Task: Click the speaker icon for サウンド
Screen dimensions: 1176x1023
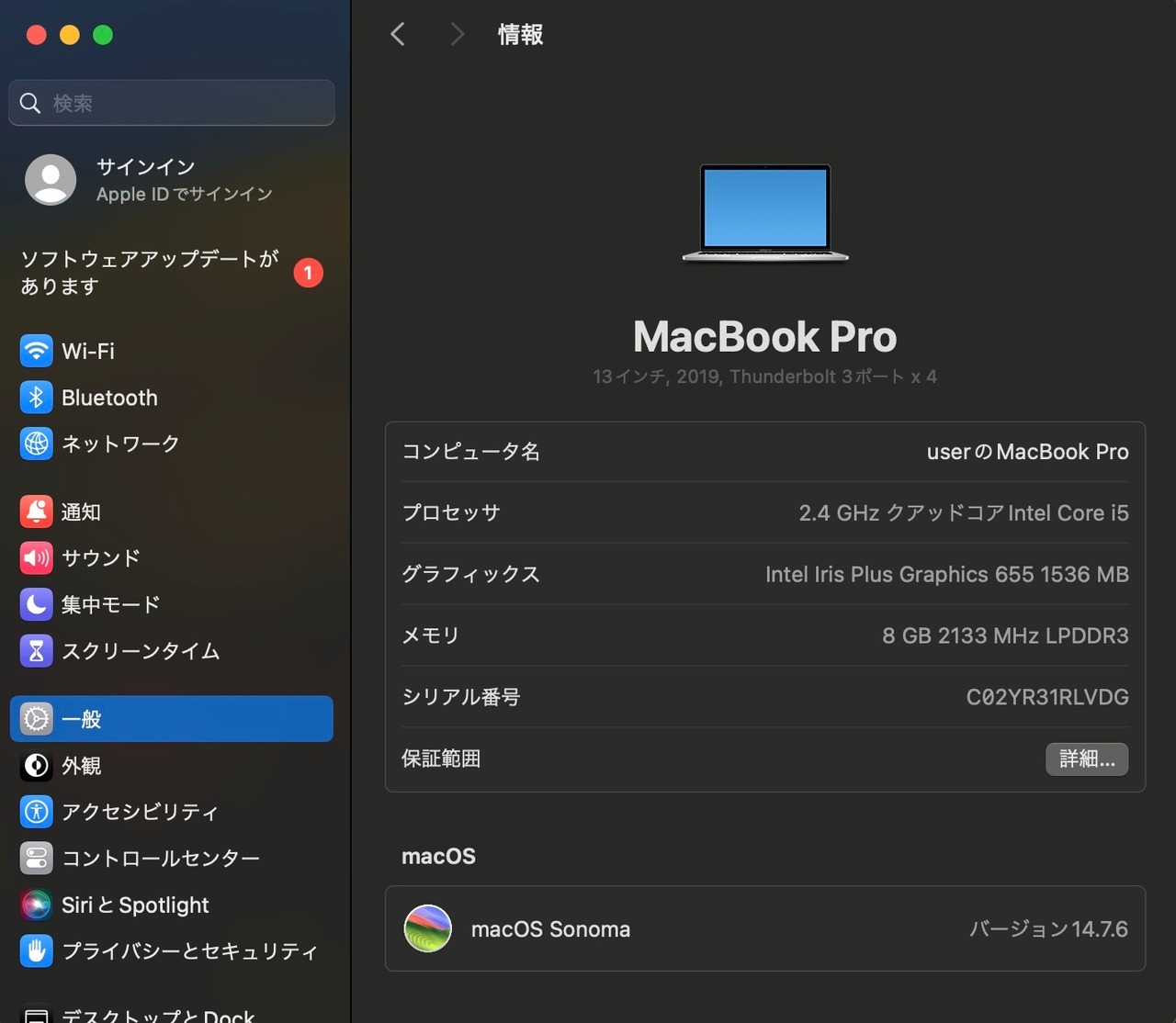Action: click(37, 557)
